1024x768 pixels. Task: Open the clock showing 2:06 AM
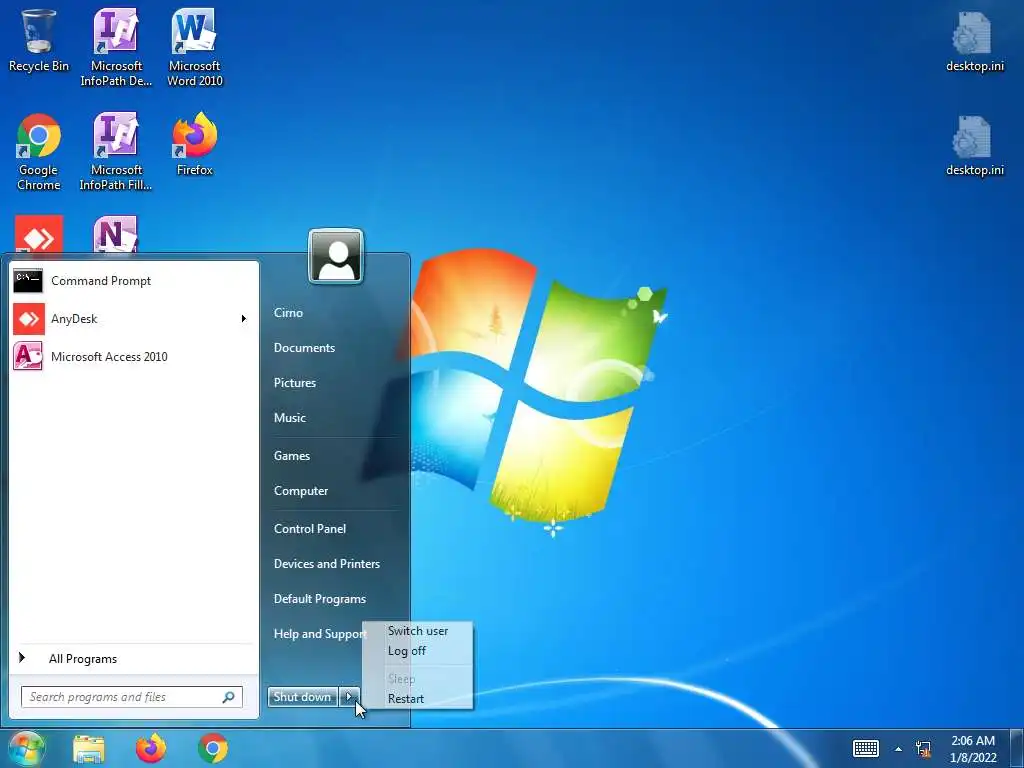click(973, 749)
